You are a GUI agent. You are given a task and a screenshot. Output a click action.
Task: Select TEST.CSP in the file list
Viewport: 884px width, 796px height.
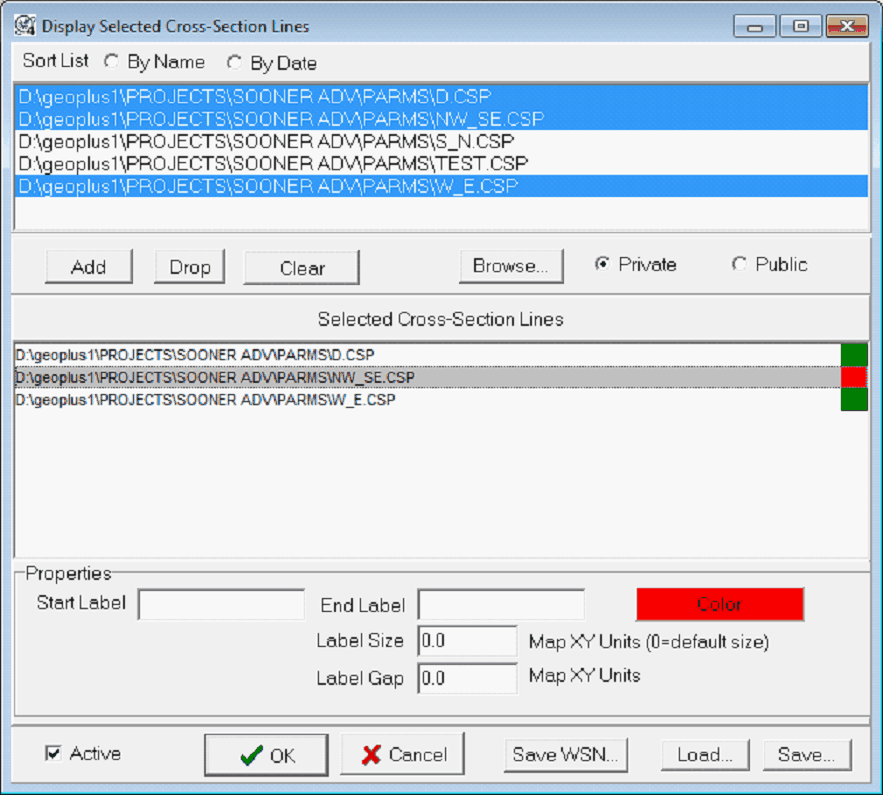(273, 163)
